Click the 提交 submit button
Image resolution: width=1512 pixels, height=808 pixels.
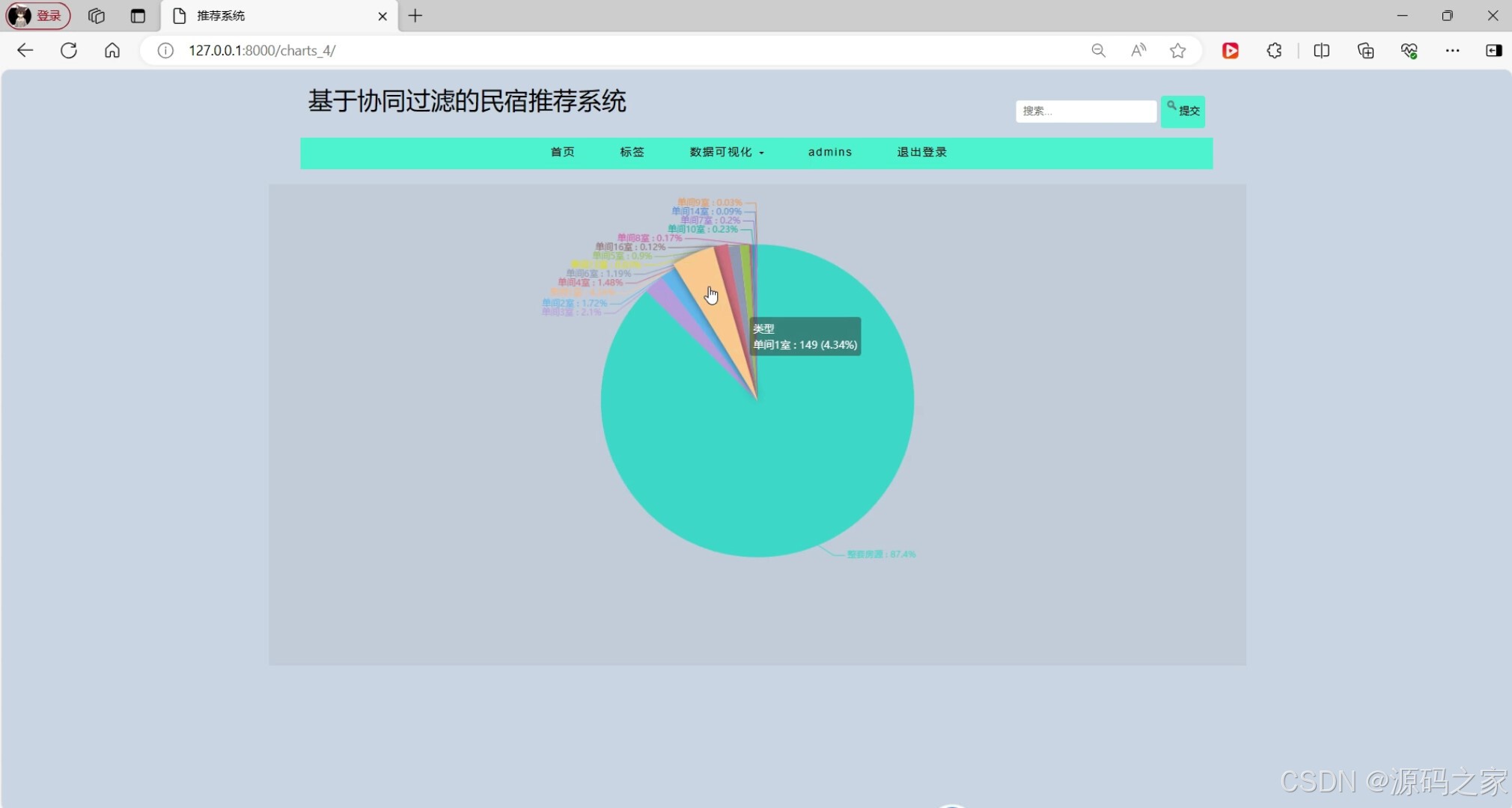(1183, 111)
